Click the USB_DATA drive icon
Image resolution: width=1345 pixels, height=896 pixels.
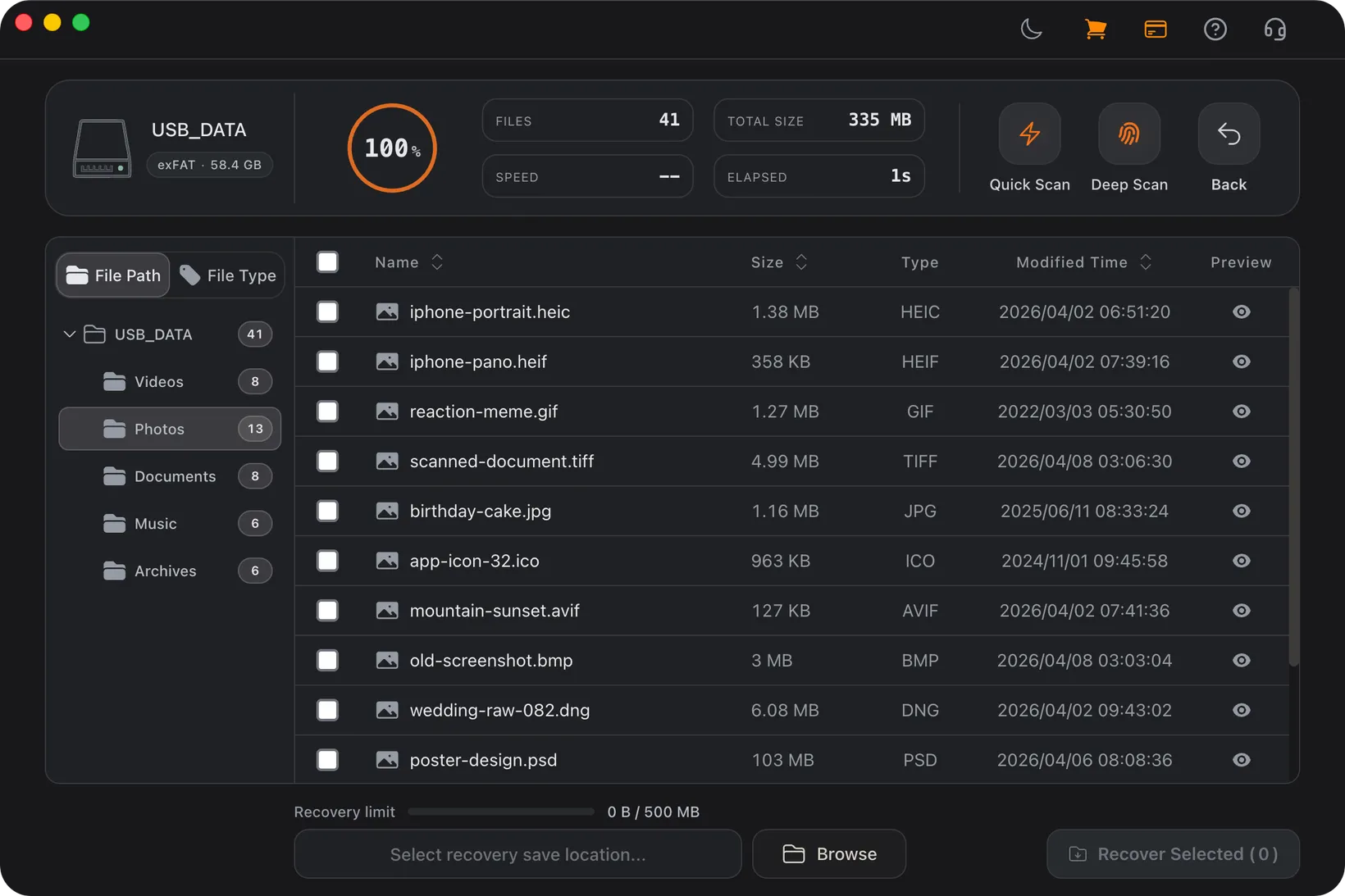coord(102,148)
